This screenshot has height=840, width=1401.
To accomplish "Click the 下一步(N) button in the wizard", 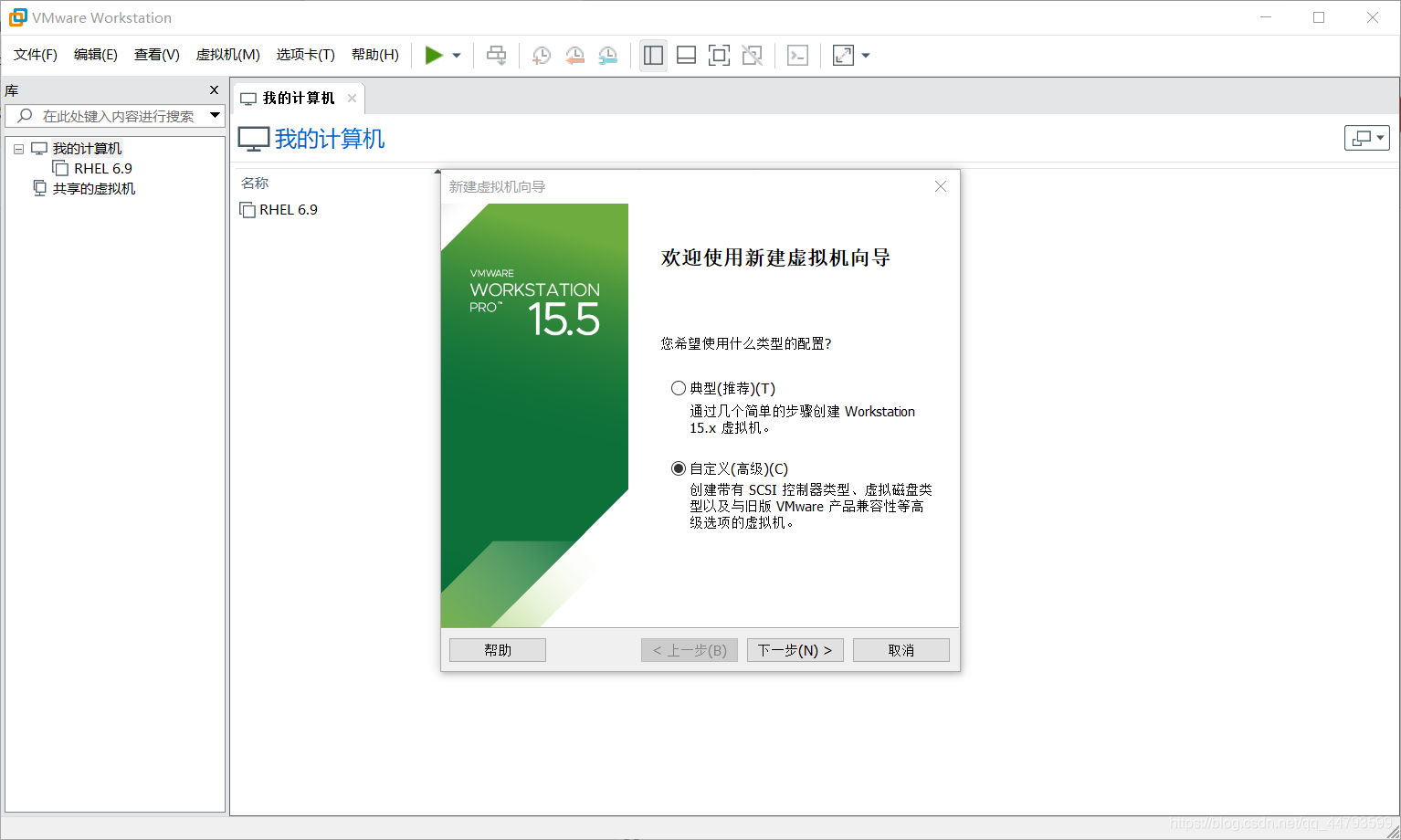I will 794,649.
